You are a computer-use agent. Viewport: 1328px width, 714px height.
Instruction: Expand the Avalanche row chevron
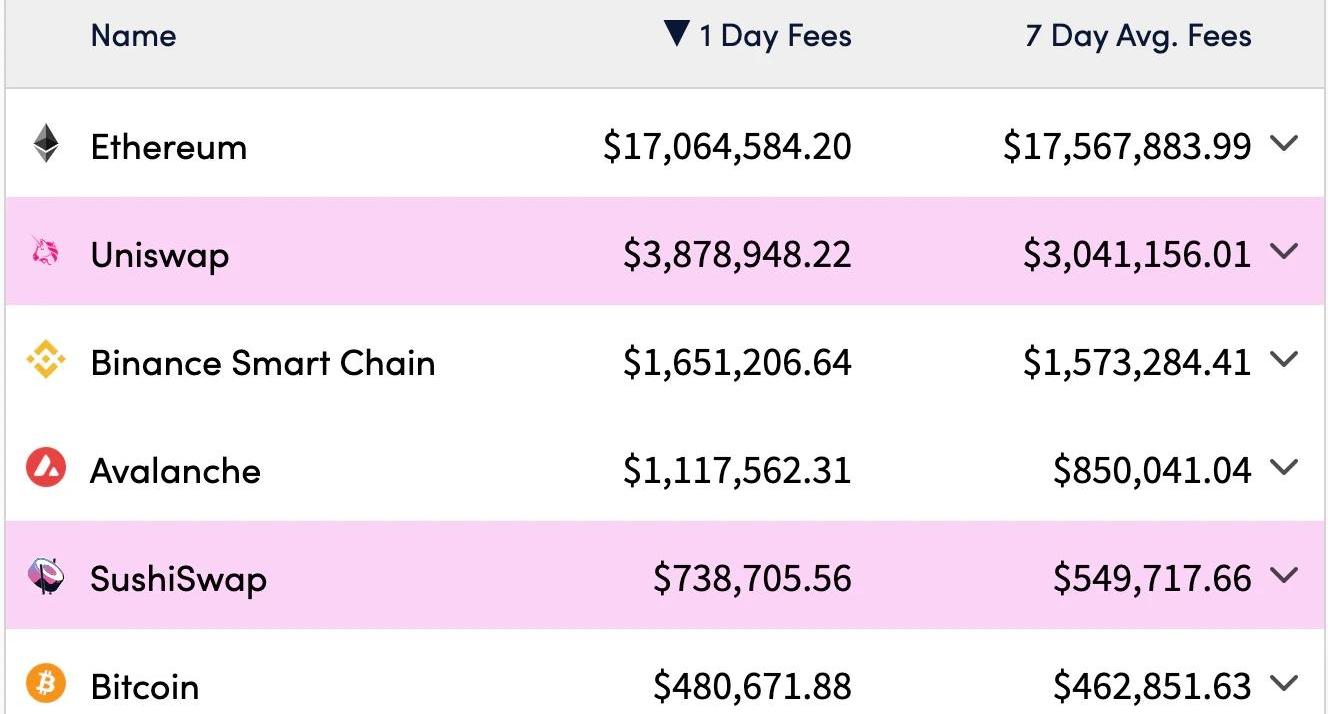tap(1283, 467)
